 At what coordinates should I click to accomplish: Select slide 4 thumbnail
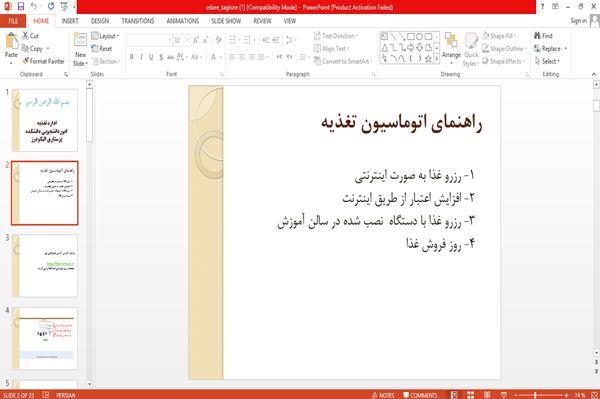pos(44,338)
